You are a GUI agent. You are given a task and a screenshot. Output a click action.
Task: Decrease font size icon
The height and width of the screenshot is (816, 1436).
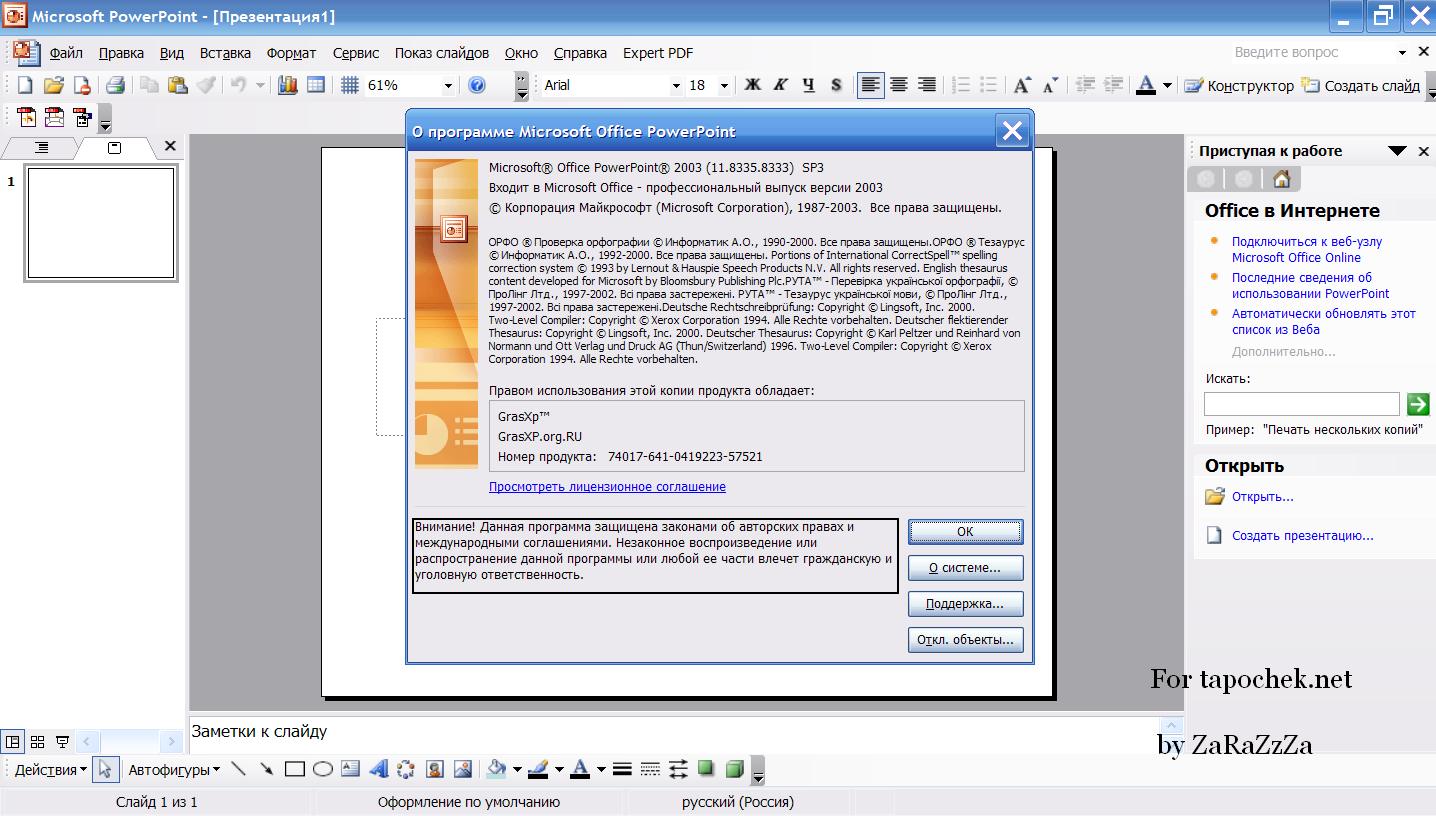tap(1050, 86)
